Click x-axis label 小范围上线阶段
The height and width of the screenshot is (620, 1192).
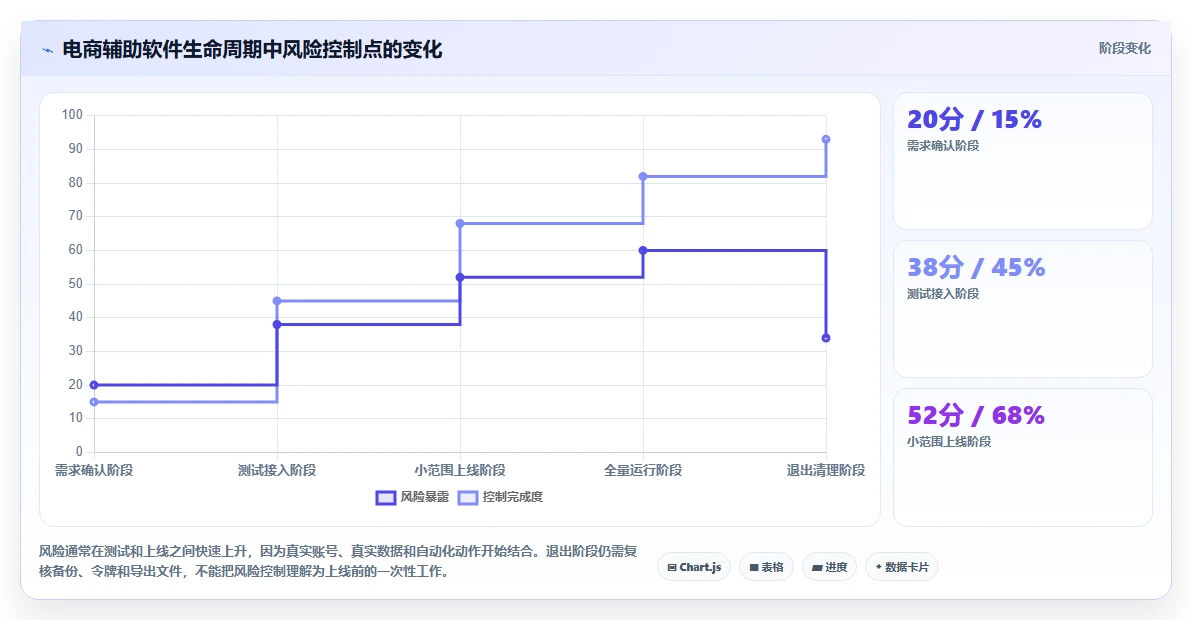tap(460, 470)
